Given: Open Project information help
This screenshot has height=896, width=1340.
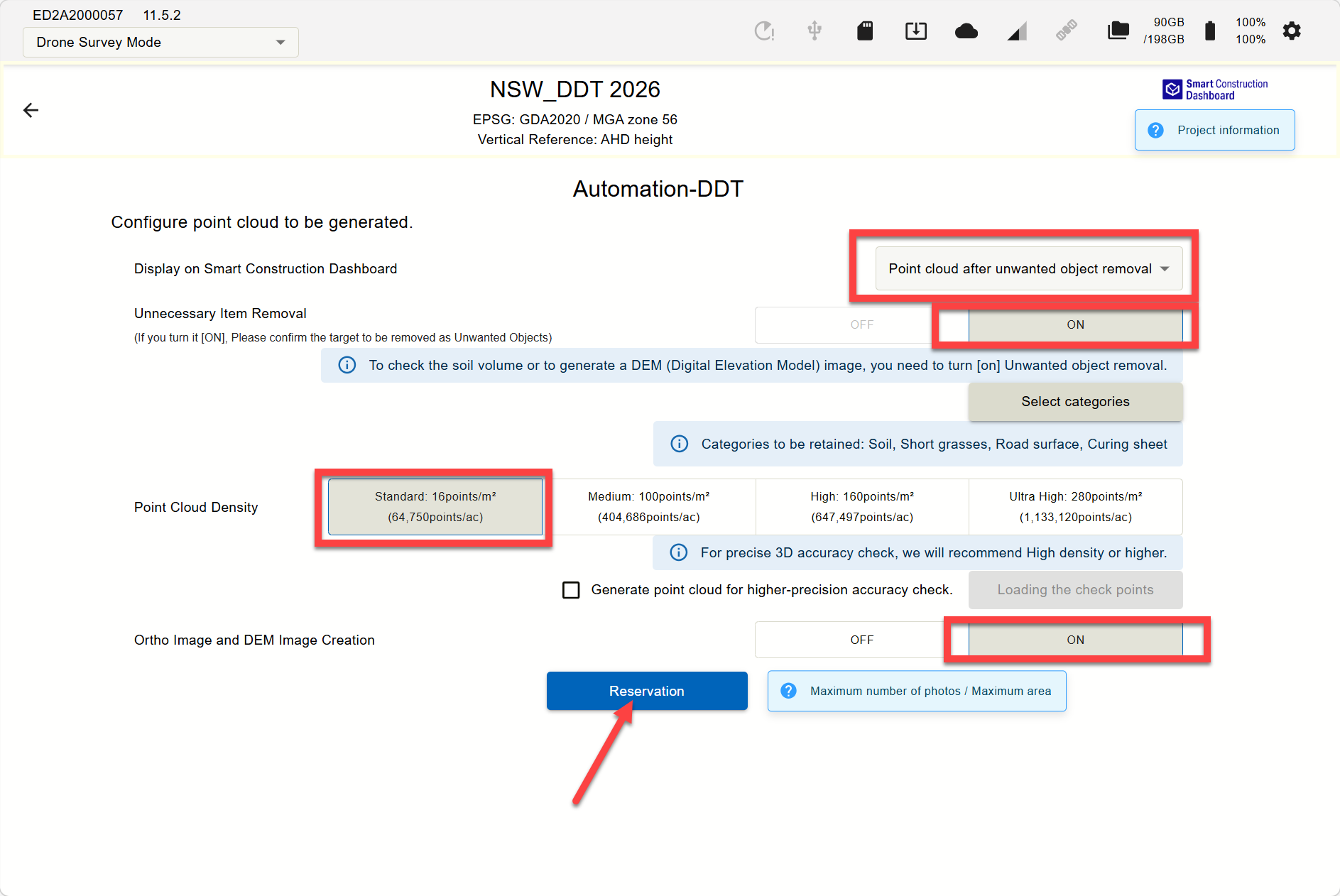Looking at the screenshot, I should pos(1214,130).
